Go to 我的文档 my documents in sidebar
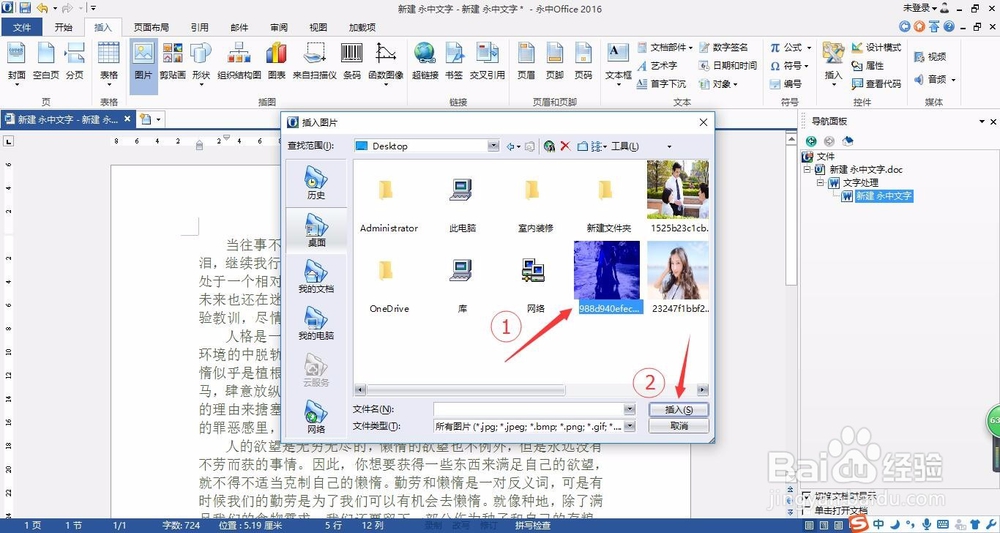This screenshot has width=1000, height=533. pos(316,276)
